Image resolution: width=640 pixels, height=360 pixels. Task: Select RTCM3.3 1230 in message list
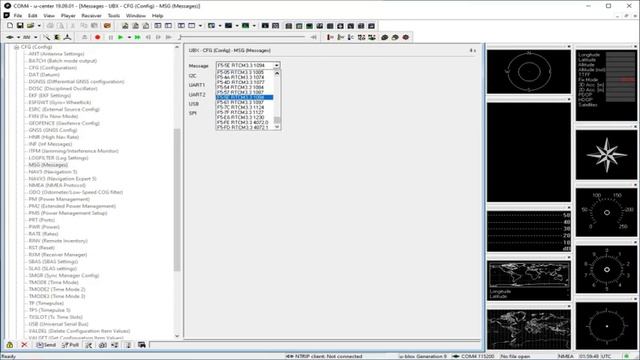point(244,117)
